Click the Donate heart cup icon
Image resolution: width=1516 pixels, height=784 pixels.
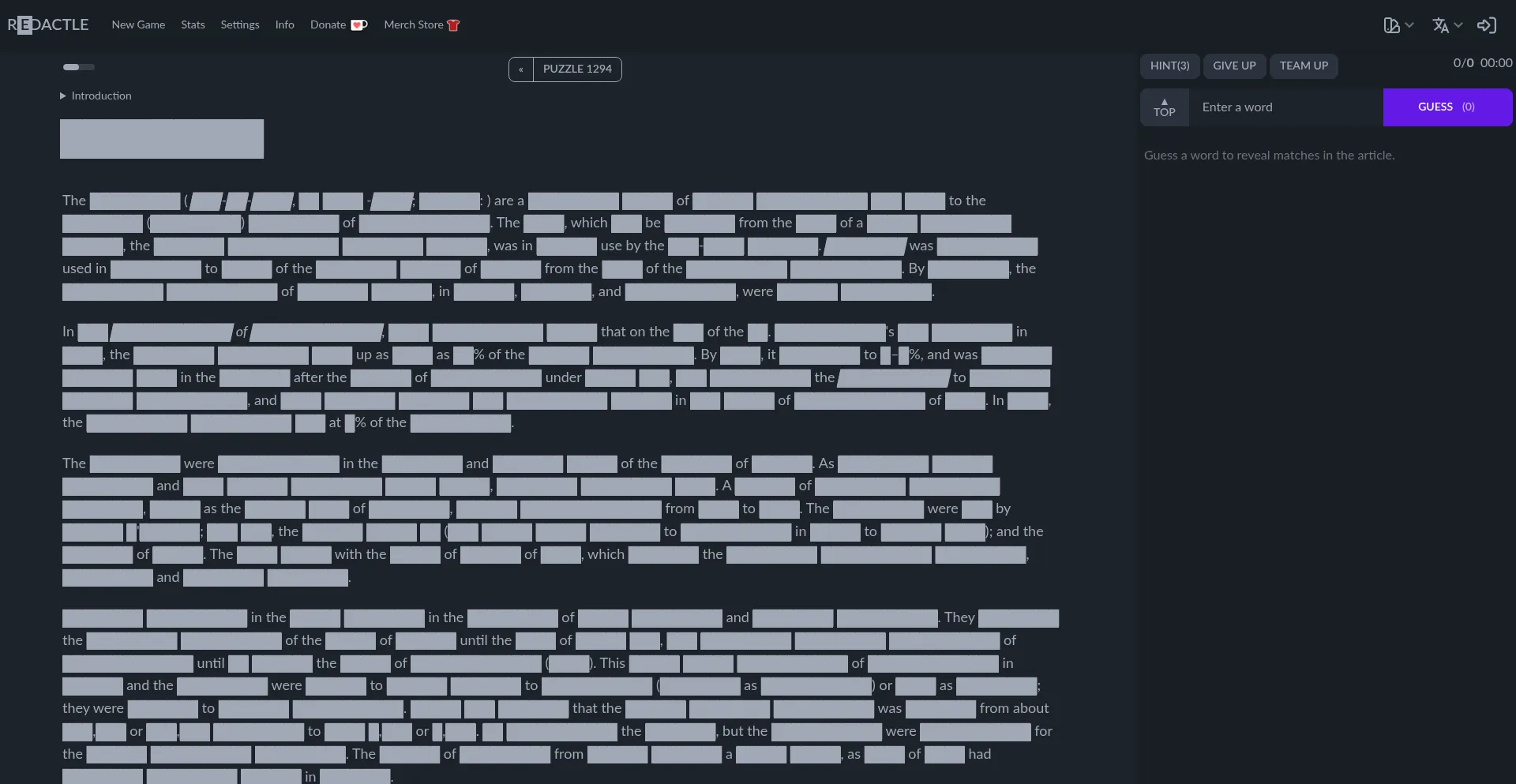tap(359, 25)
